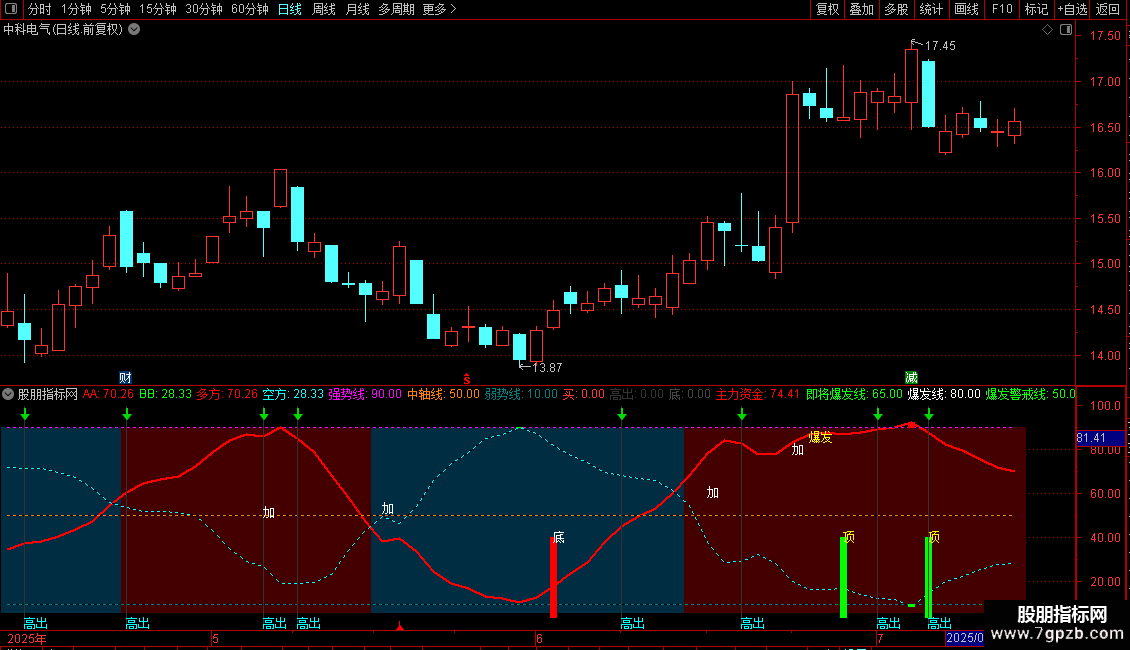Click the 中轴线: 50.00 indicator value
This screenshot has height=650, width=1130.
pyautogui.click(x=443, y=394)
